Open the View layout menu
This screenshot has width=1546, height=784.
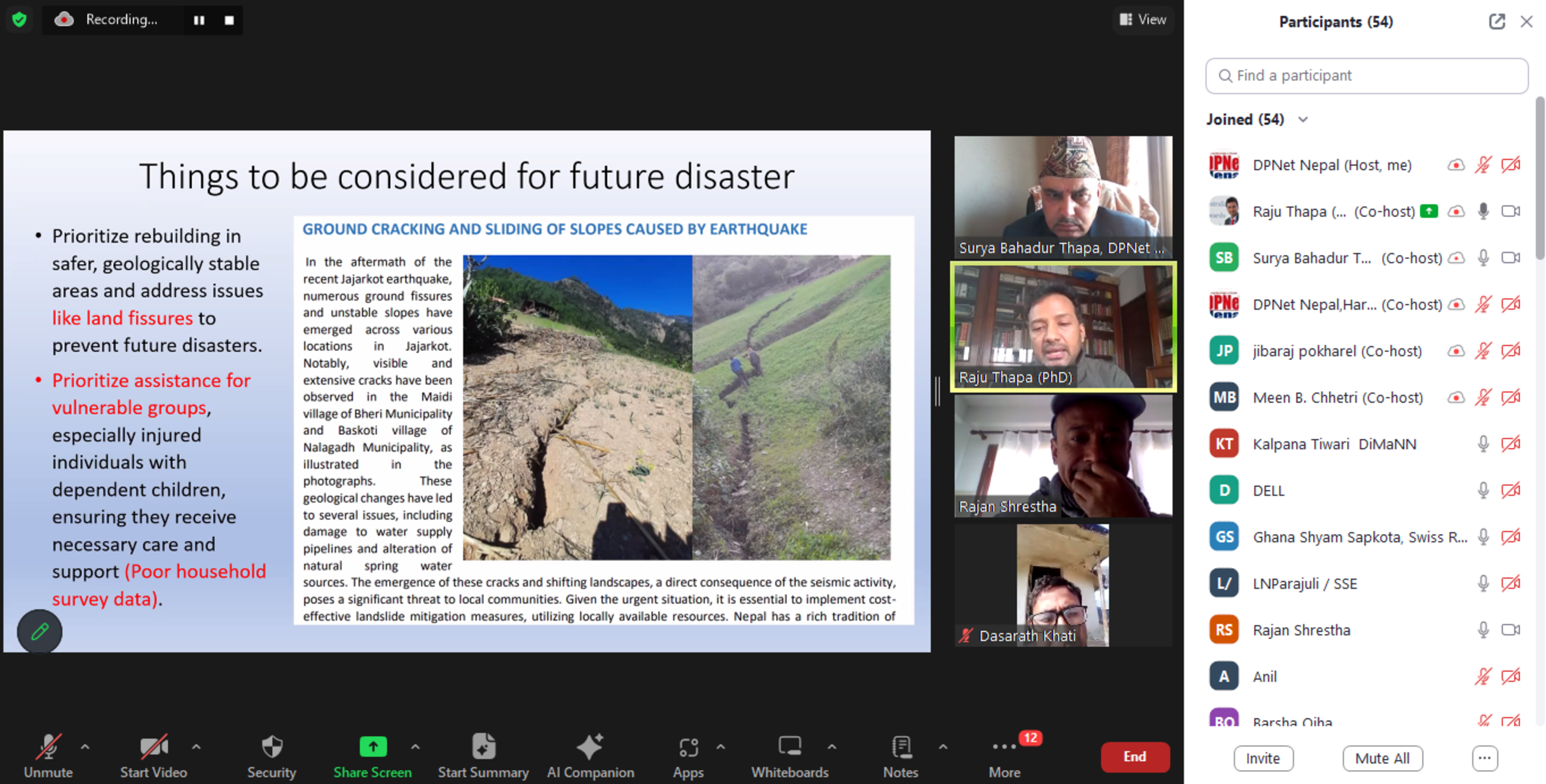1143,19
